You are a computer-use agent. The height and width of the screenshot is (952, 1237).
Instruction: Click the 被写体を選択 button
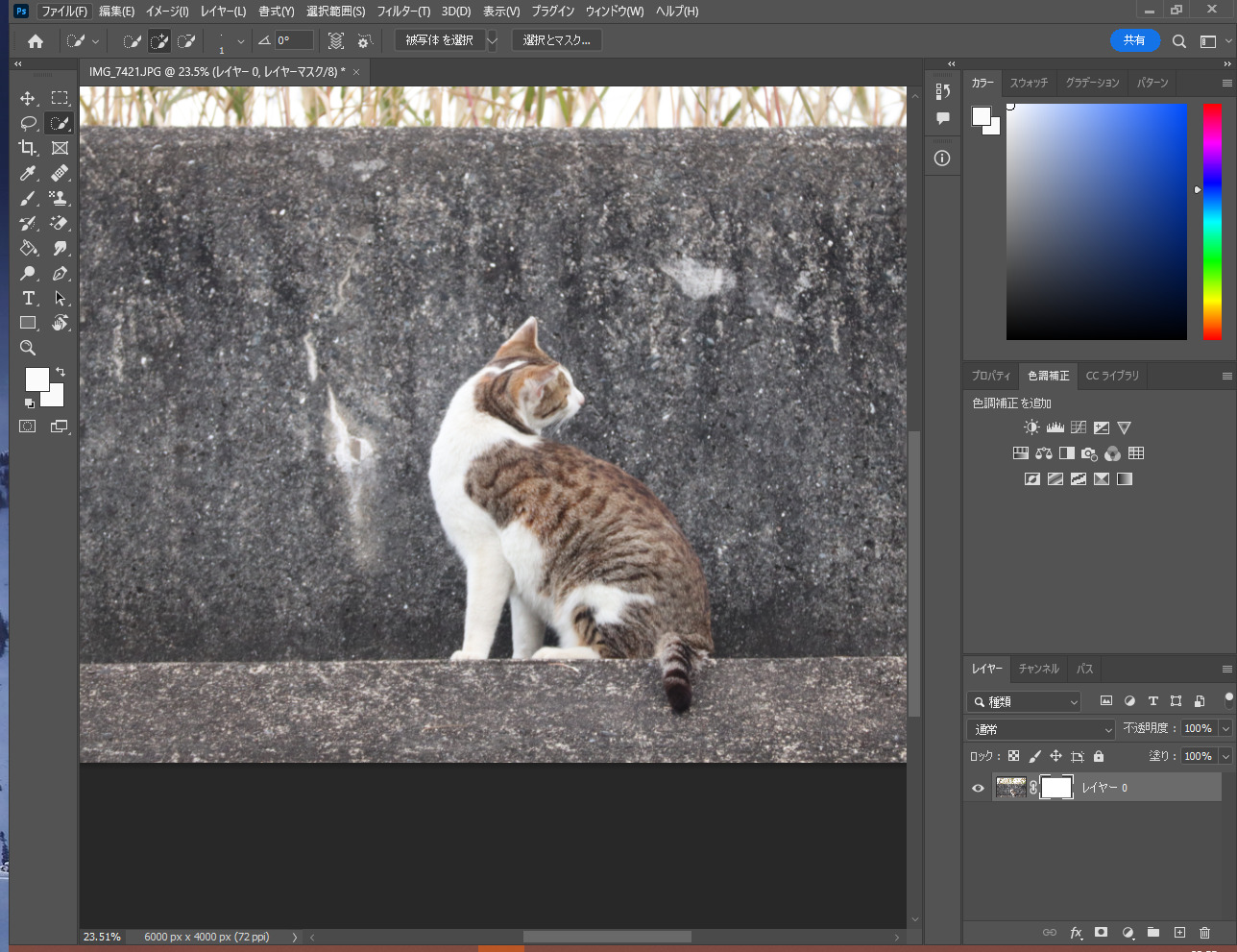(x=439, y=40)
